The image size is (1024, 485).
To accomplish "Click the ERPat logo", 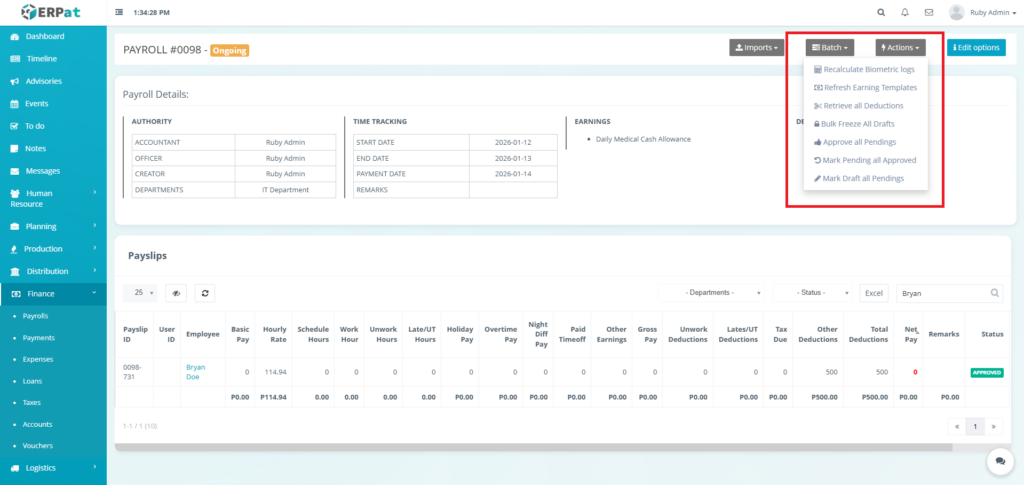I will point(53,13).
